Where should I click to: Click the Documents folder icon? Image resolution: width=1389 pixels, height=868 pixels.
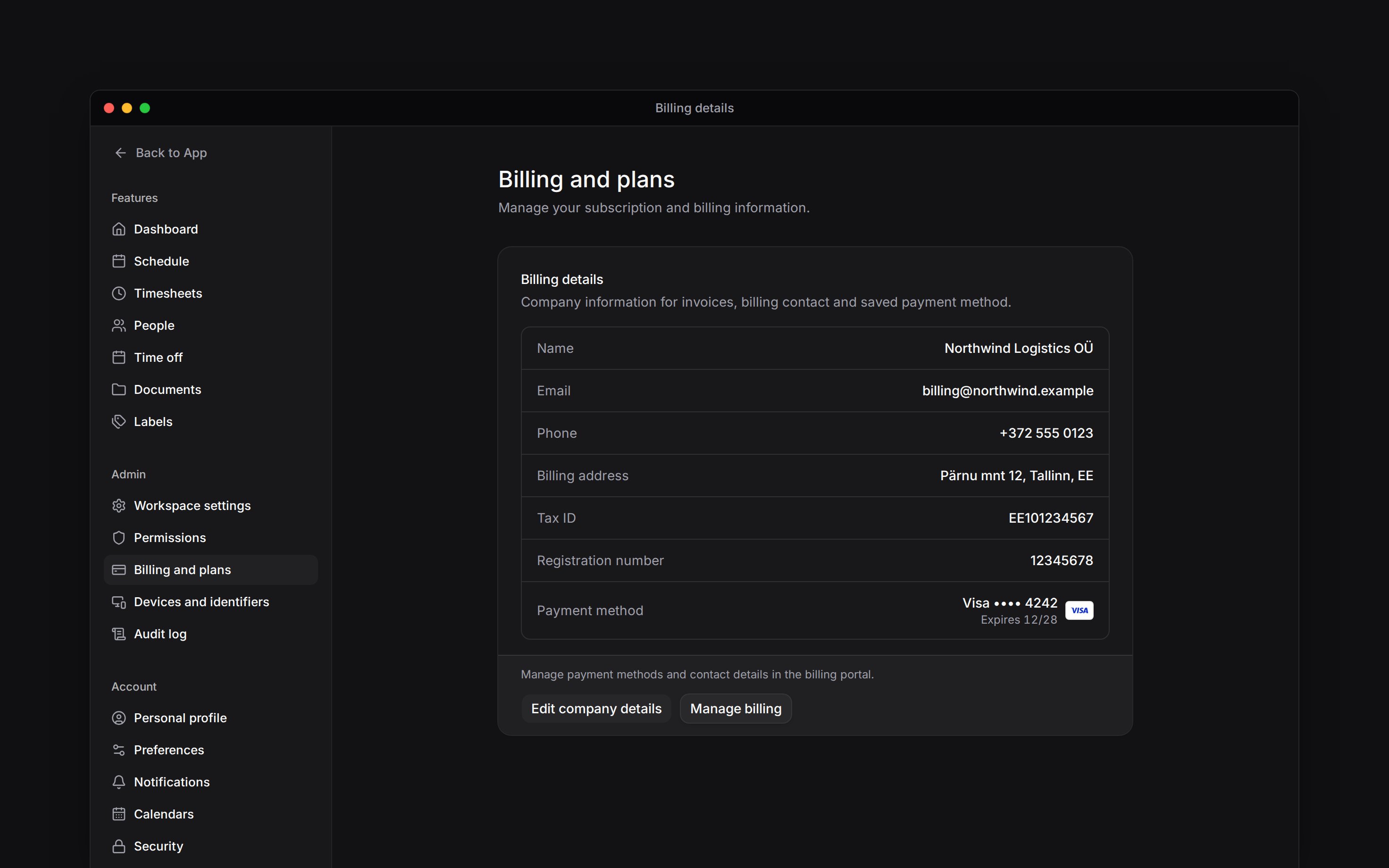pyautogui.click(x=119, y=390)
